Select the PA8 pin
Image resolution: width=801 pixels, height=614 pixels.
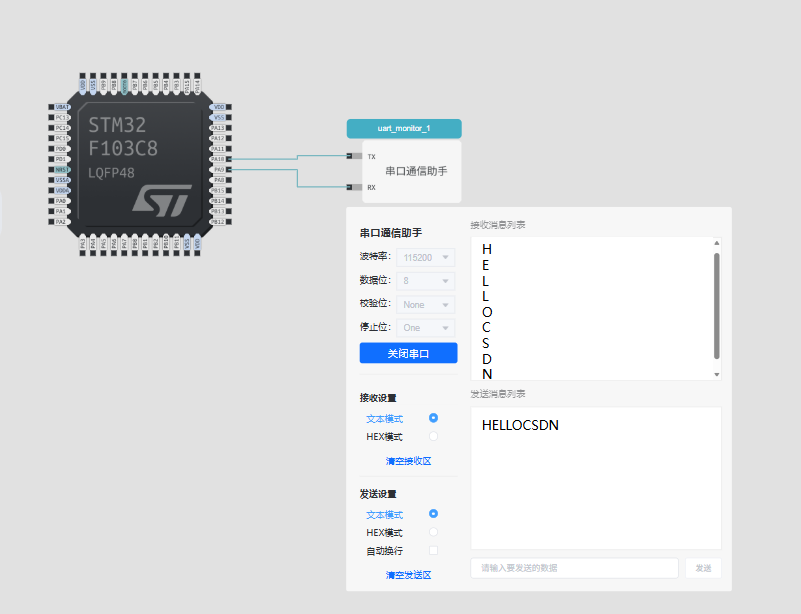point(221,180)
